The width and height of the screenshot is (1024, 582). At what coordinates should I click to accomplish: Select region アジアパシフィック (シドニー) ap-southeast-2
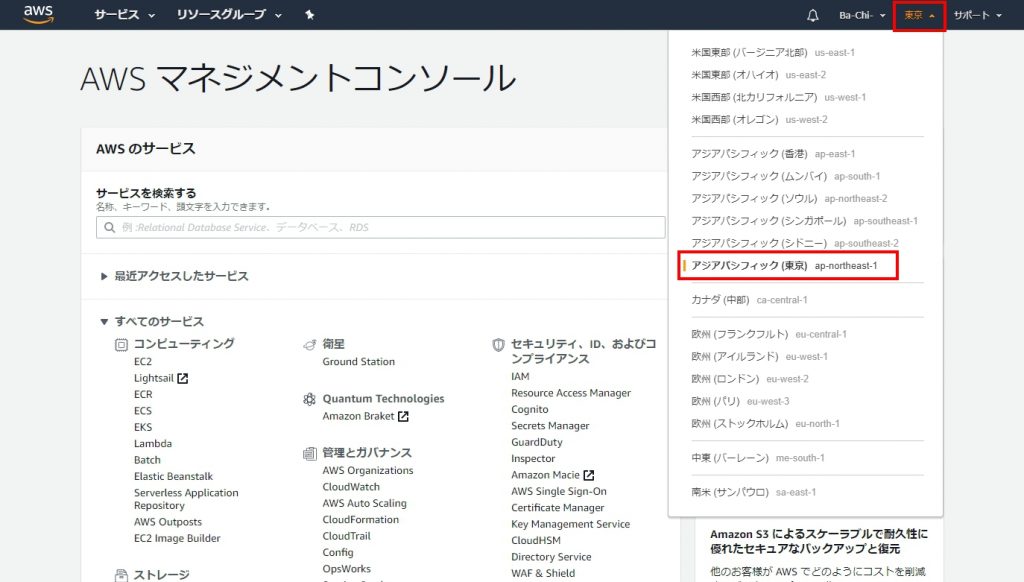(x=795, y=243)
